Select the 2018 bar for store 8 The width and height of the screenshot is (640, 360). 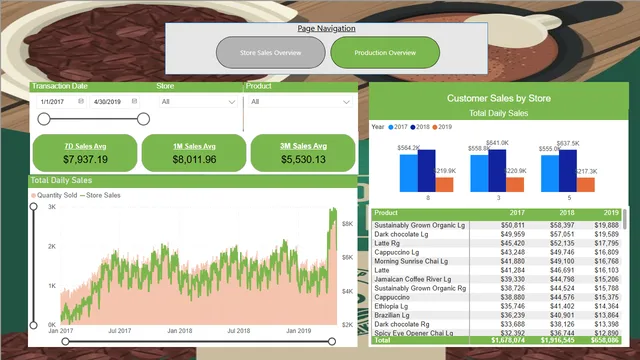(x=427, y=171)
